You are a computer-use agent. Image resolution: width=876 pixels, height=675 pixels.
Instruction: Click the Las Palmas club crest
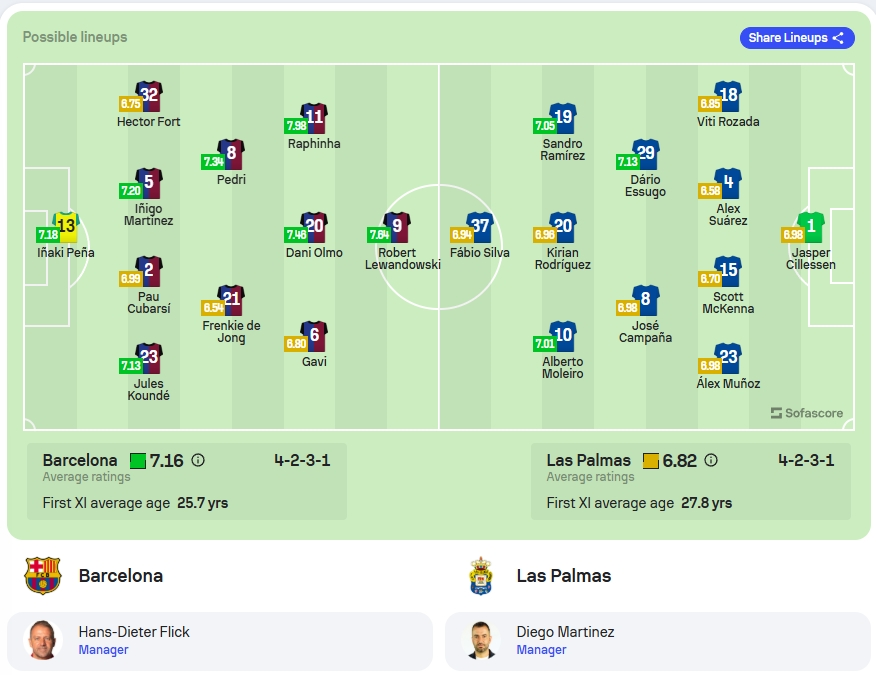(480, 576)
